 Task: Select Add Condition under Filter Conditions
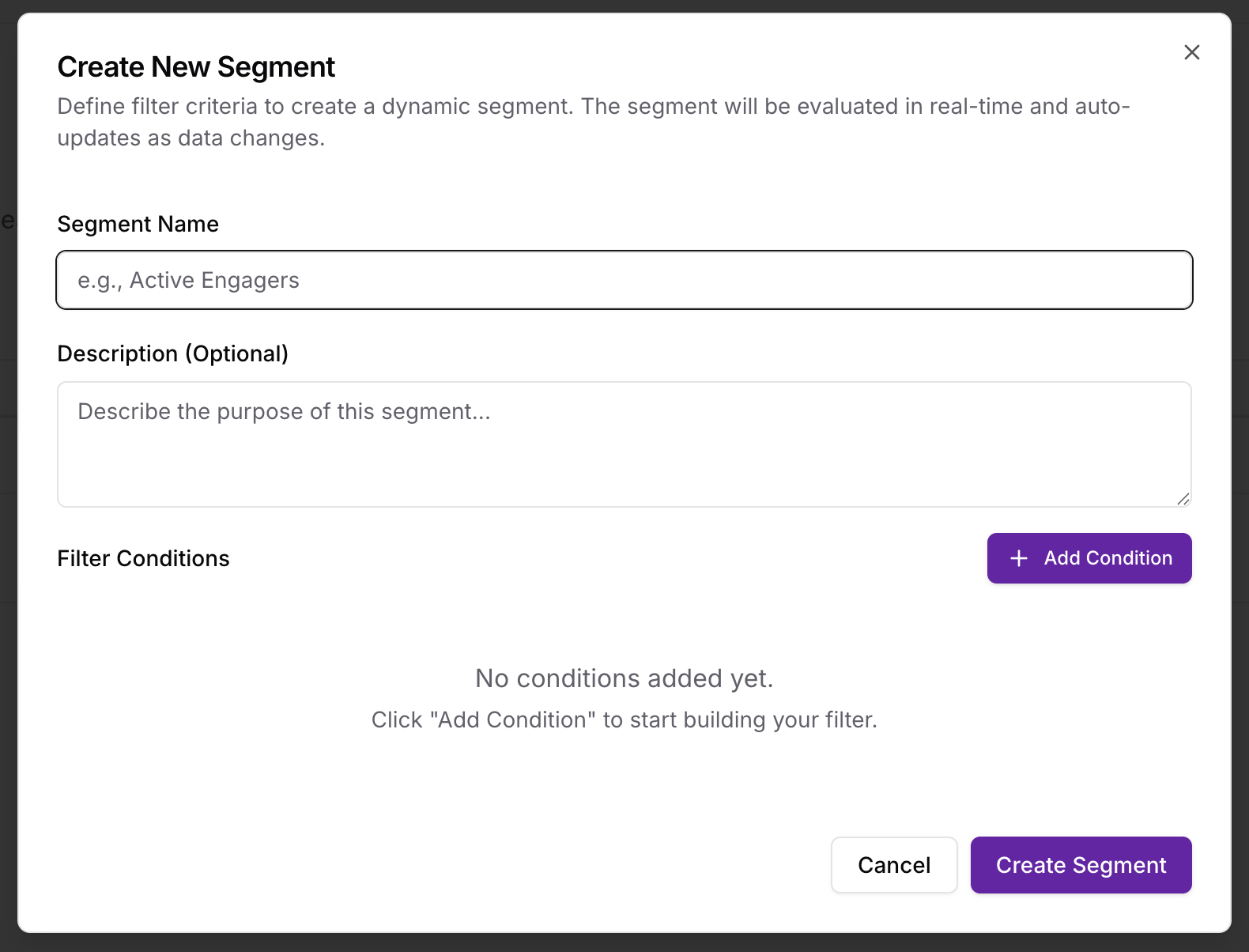pyautogui.click(x=1089, y=558)
